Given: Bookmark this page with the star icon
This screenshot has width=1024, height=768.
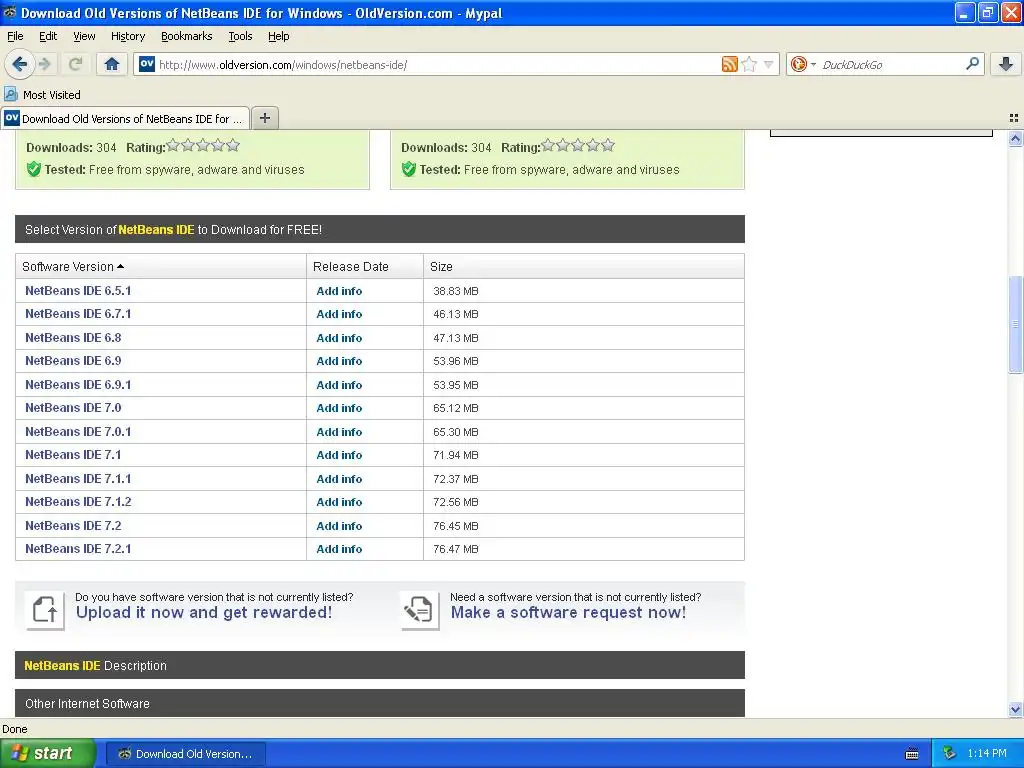Looking at the screenshot, I should tap(750, 64).
